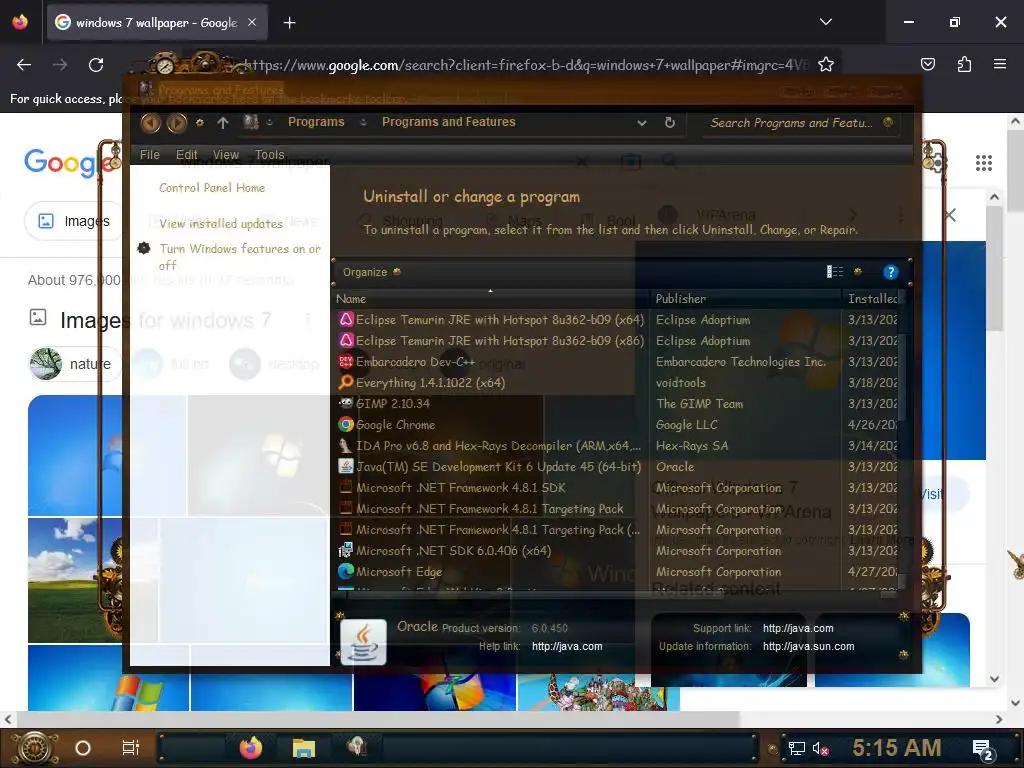Switch to Firefox from the taskbar
This screenshot has width=1024, height=768.
tap(250, 748)
